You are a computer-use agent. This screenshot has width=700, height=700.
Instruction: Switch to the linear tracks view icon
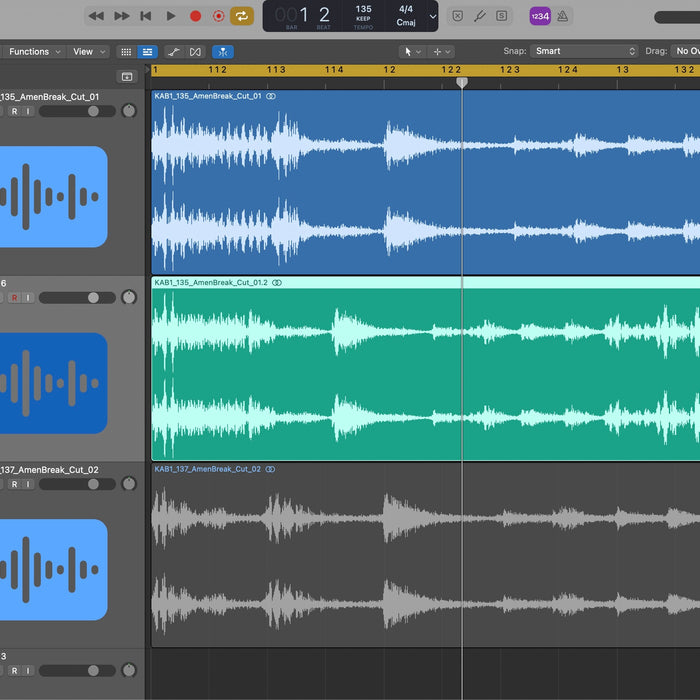click(x=147, y=52)
